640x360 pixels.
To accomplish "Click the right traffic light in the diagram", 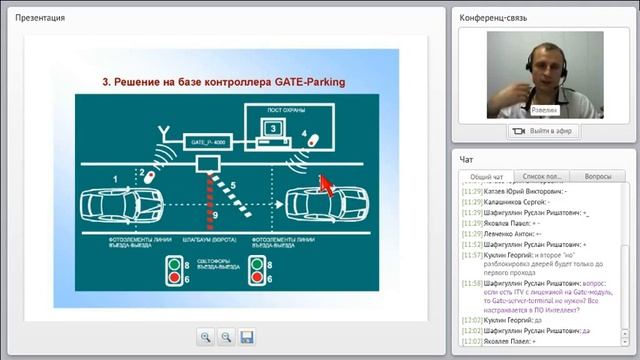I will tap(257, 271).
